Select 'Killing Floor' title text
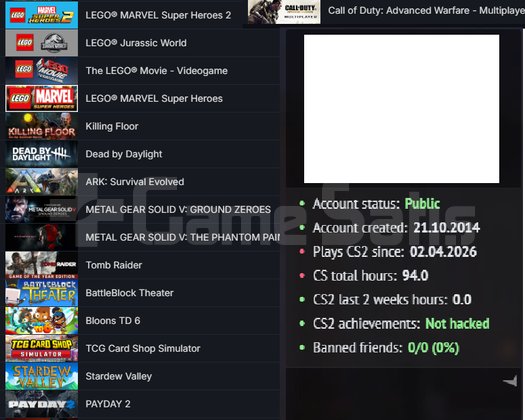The image size is (525, 420). coord(112,126)
